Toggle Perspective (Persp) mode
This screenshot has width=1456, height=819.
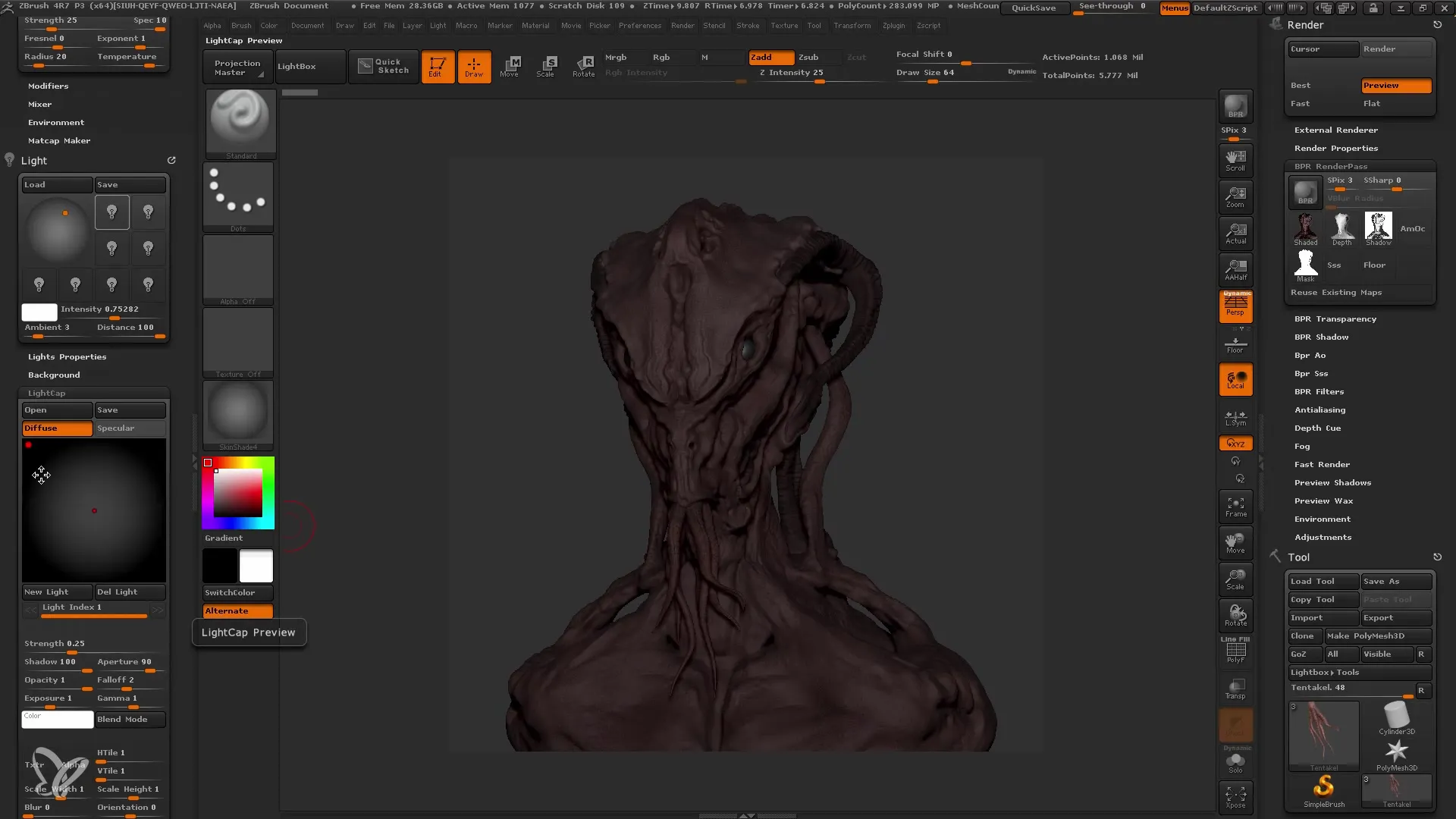pyautogui.click(x=1235, y=306)
